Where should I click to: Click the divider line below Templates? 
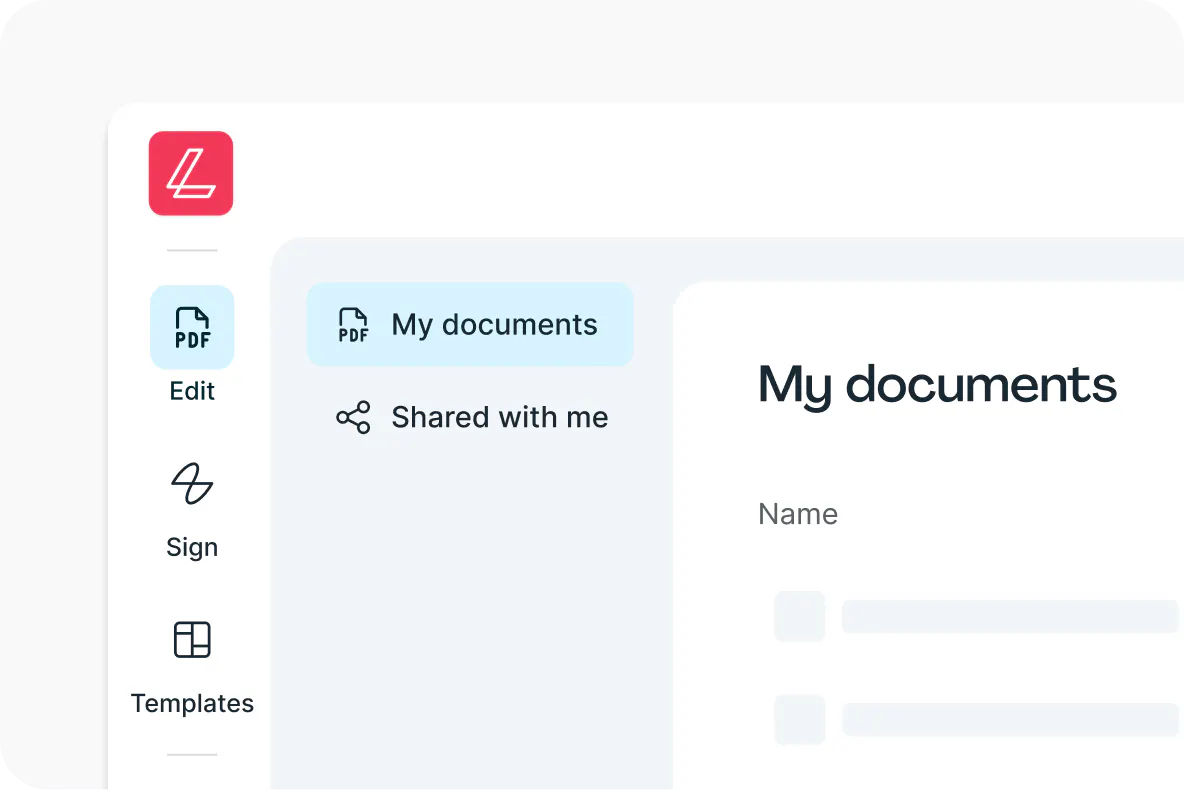(192, 755)
